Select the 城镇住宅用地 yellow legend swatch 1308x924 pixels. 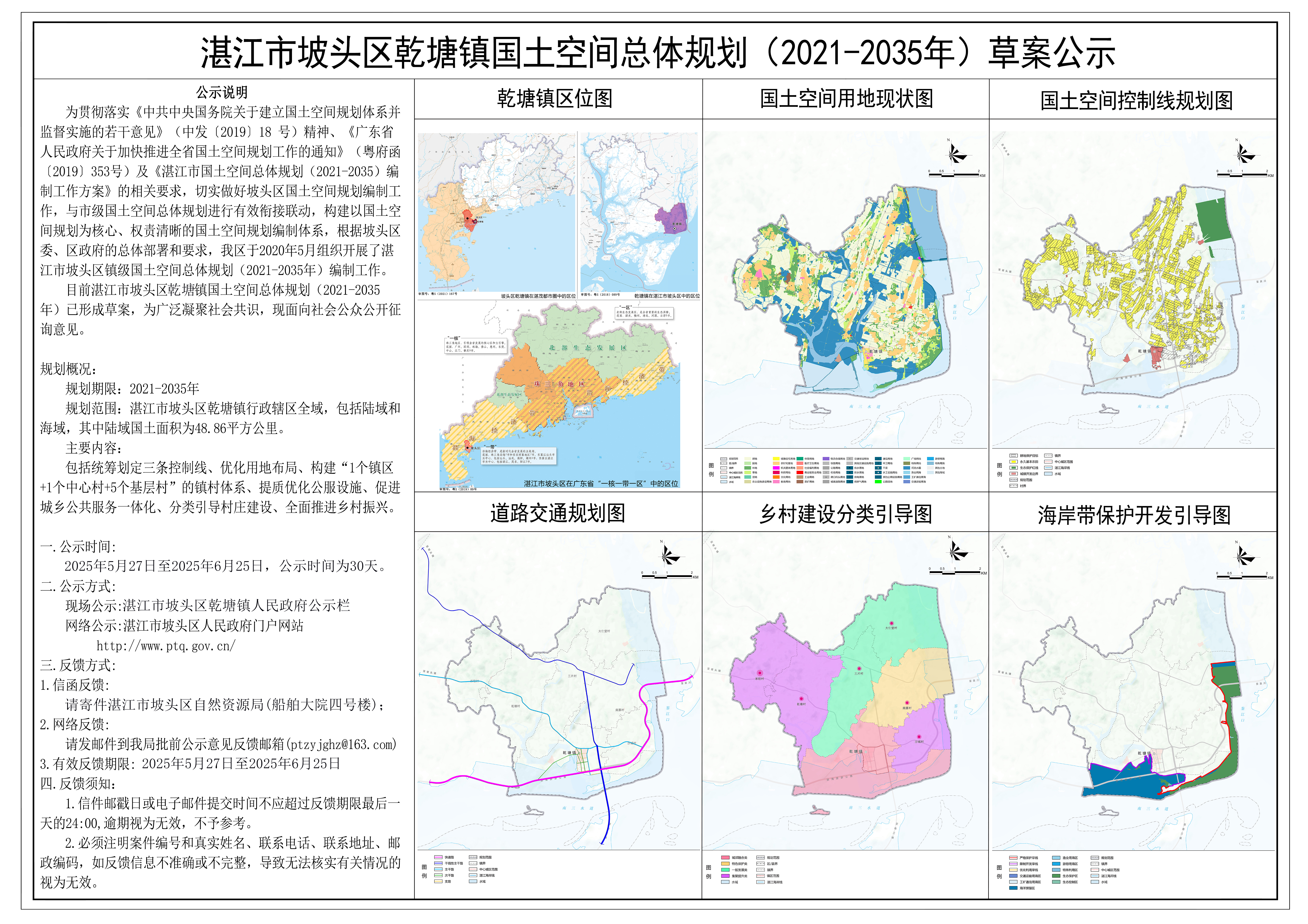coord(776,459)
